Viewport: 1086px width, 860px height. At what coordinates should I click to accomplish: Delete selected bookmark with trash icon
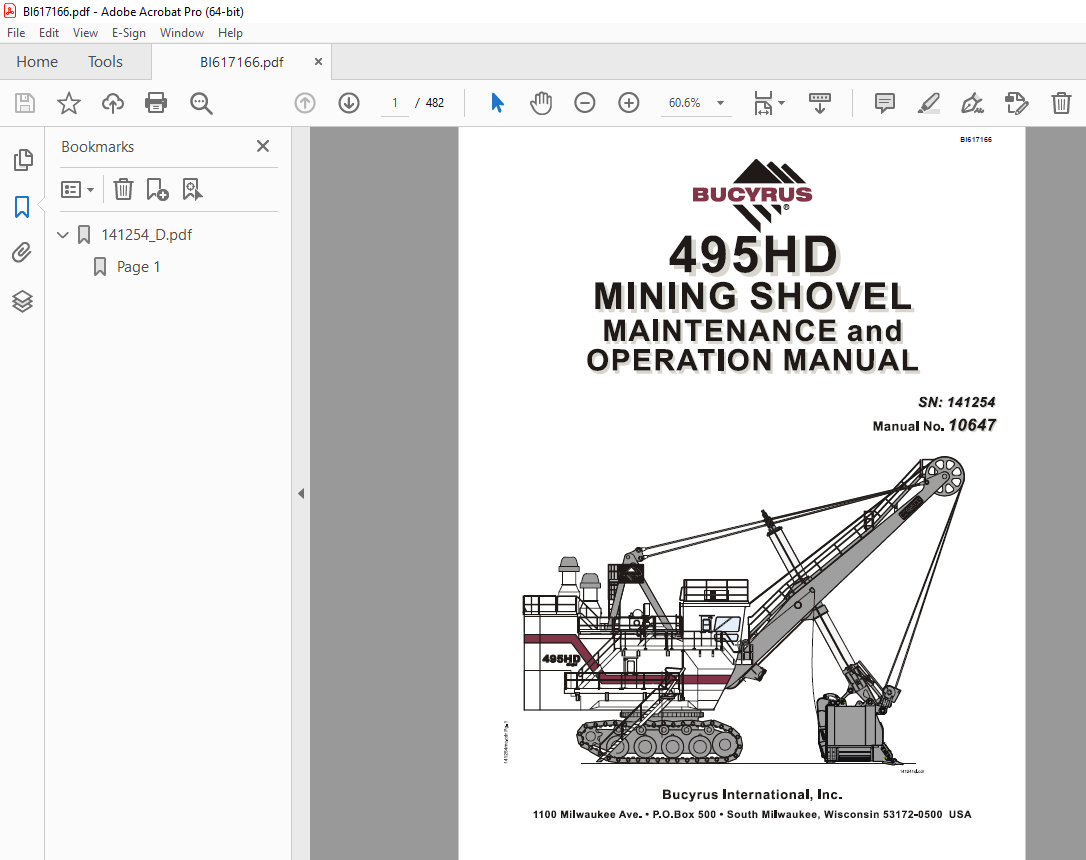tap(123, 189)
